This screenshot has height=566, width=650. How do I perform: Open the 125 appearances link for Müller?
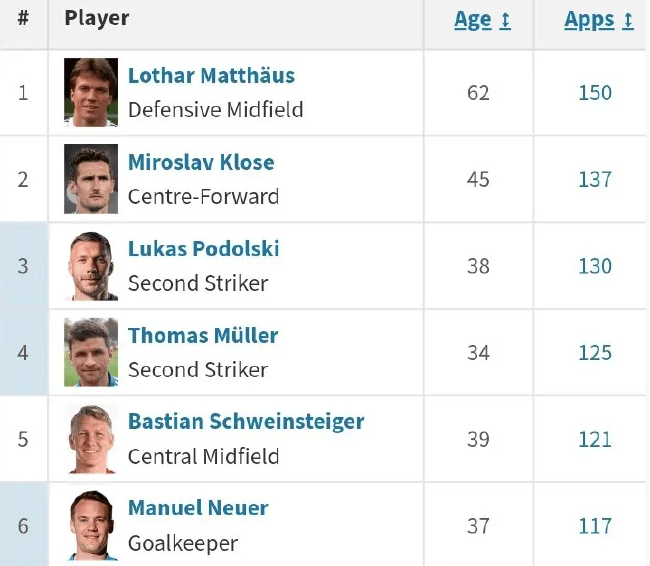595,352
